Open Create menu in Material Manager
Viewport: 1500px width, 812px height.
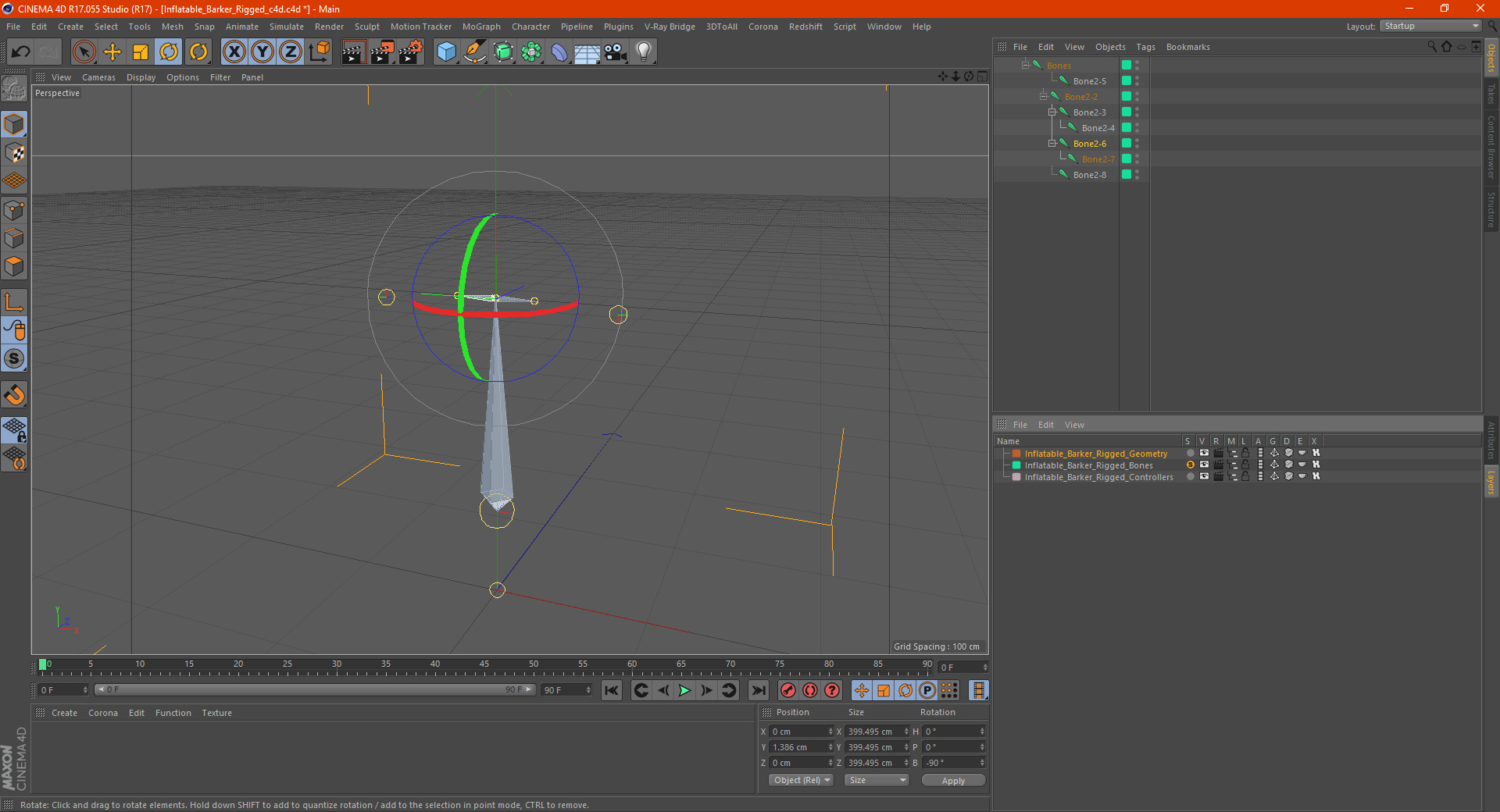[64, 713]
